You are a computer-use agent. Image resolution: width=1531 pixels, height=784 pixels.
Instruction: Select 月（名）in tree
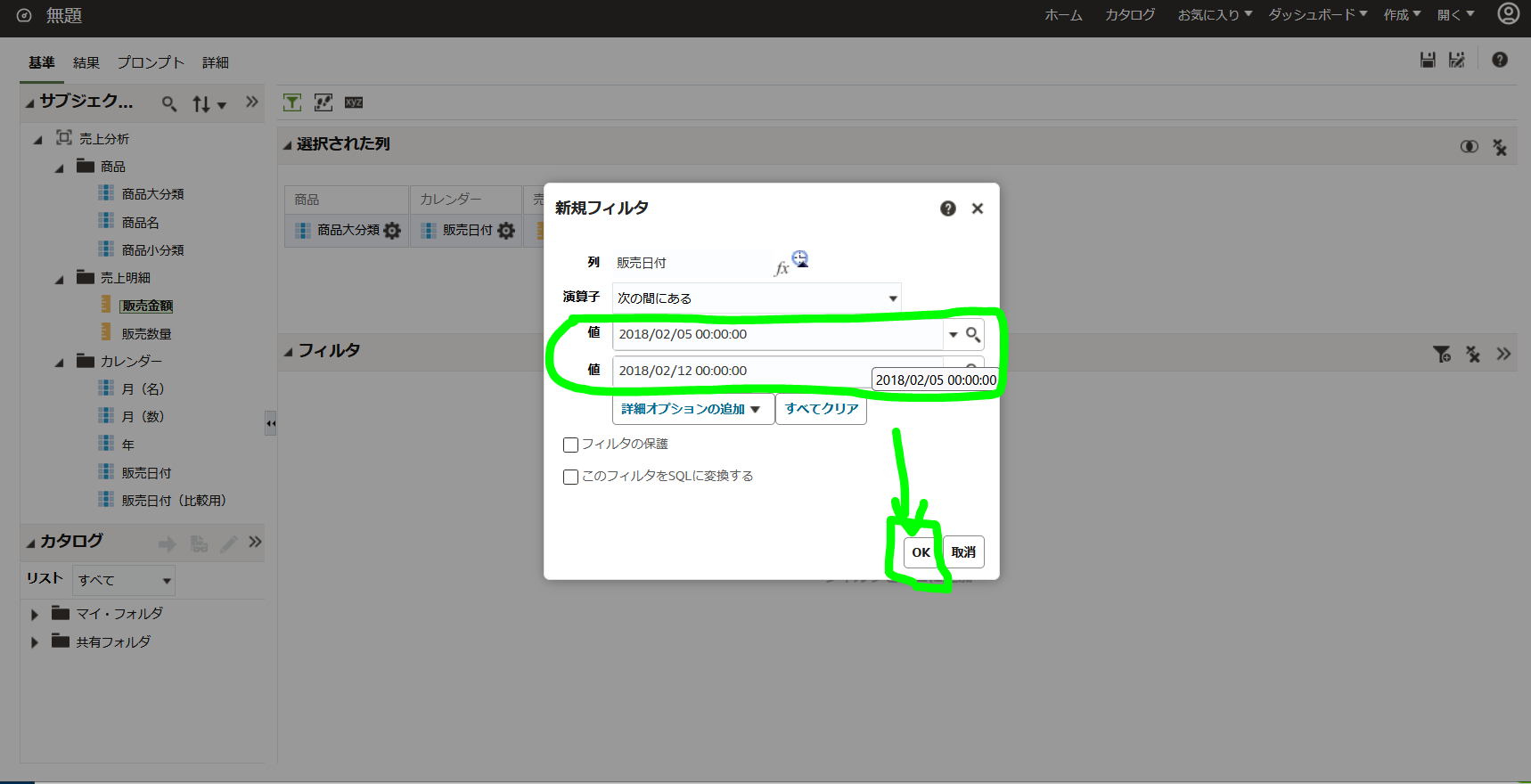click(143, 389)
